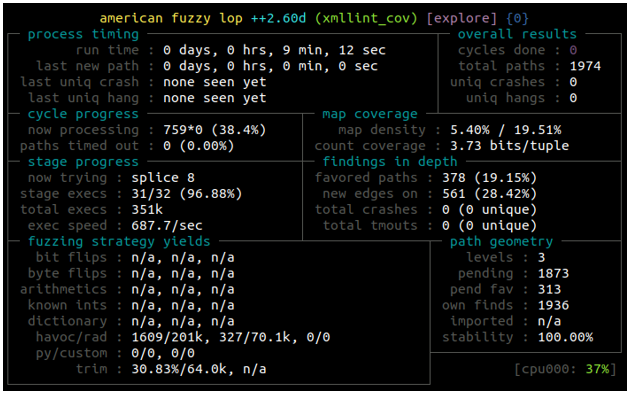
Task: Click exec speed 687.7/sec
Action: pyautogui.click(x=167, y=226)
